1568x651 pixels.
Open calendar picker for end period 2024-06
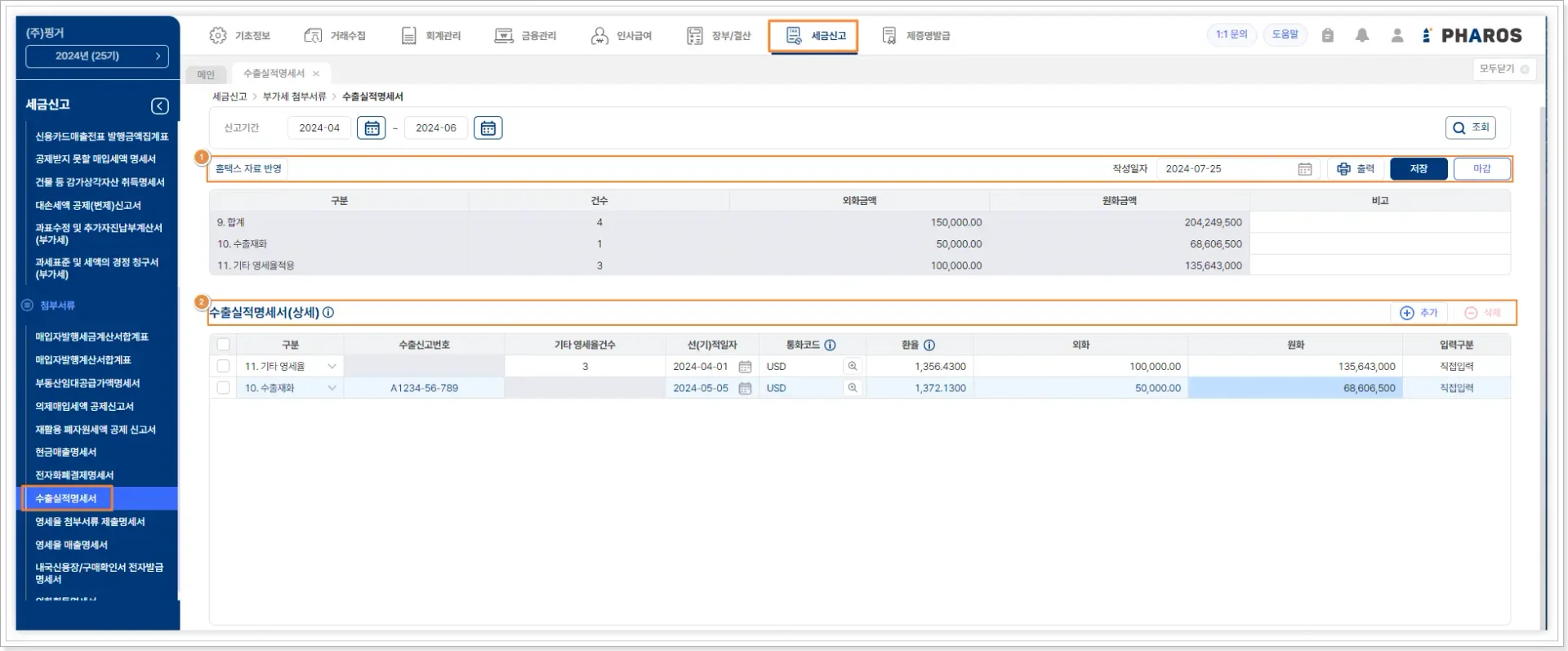pyautogui.click(x=488, y=128)
